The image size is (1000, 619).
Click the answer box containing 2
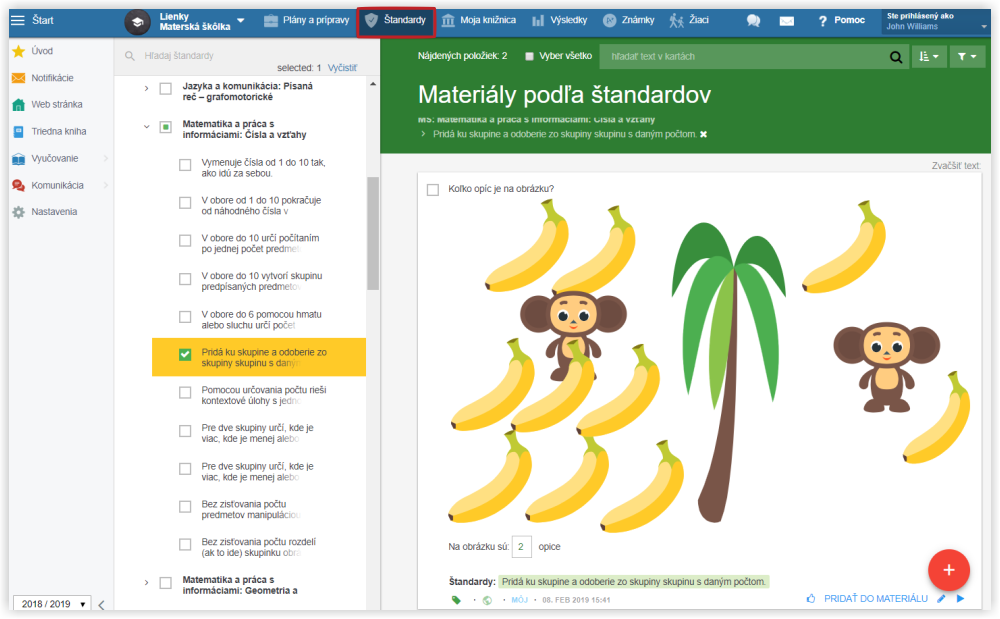[x=521, y=547]
